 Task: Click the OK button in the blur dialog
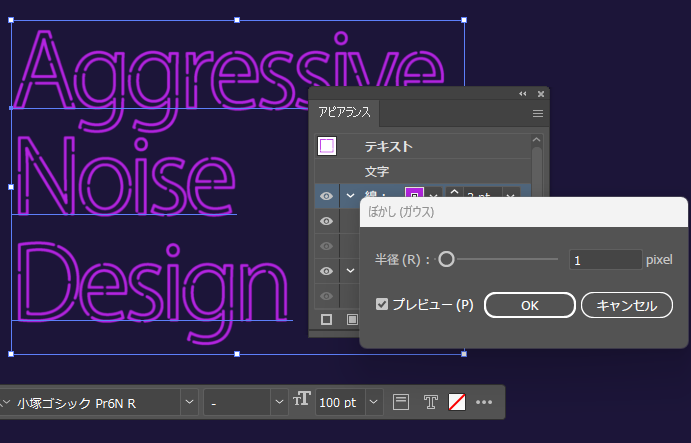[x=529, y=305]
